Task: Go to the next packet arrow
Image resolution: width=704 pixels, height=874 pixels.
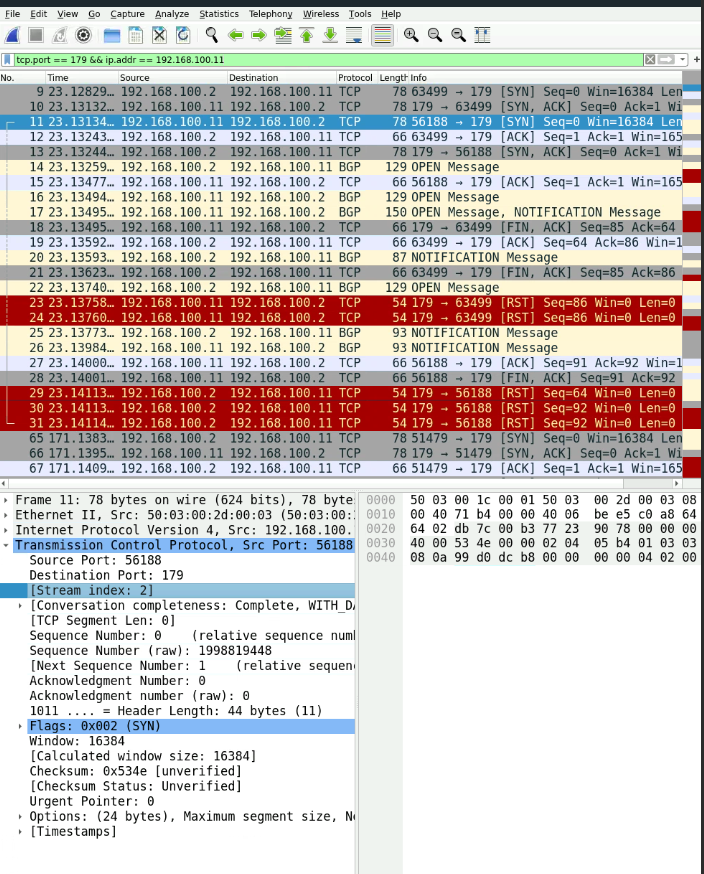Action: [259, 36]
